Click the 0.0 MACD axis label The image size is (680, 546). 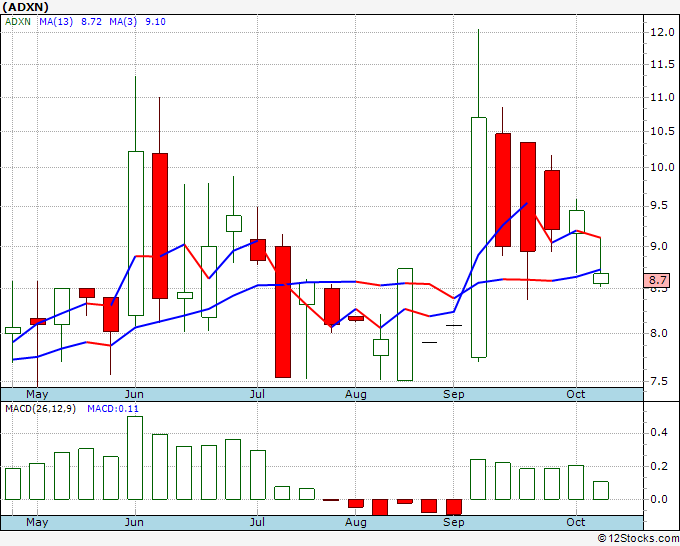pos(659,499)
